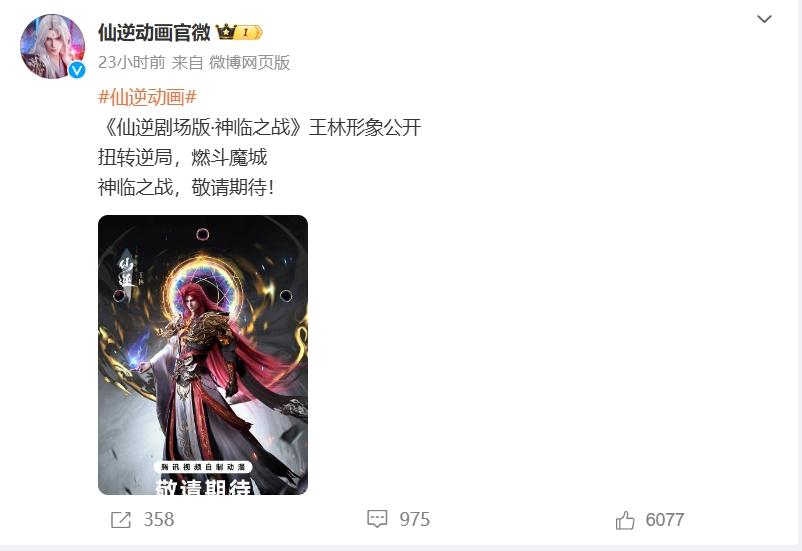Click the gold level 1 VIP badge

coord(250,33)
